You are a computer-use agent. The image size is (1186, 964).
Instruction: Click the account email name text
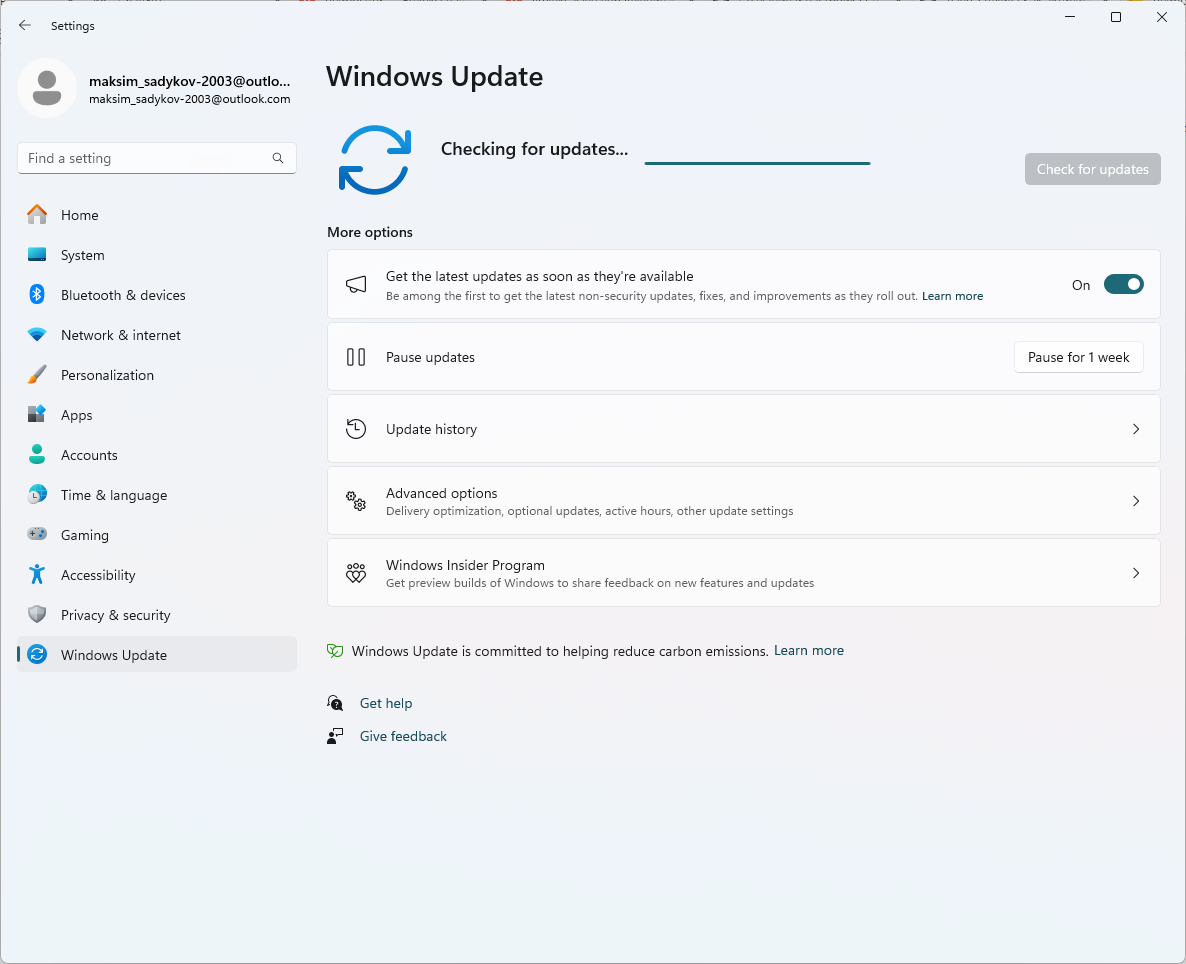point(190,81)
